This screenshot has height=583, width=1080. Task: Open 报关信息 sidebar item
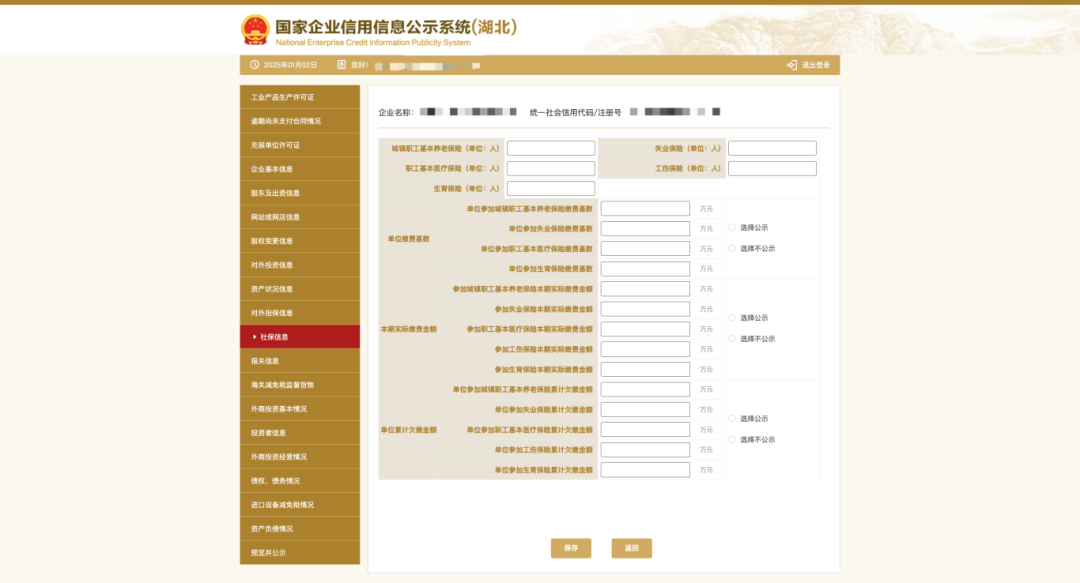300,361
